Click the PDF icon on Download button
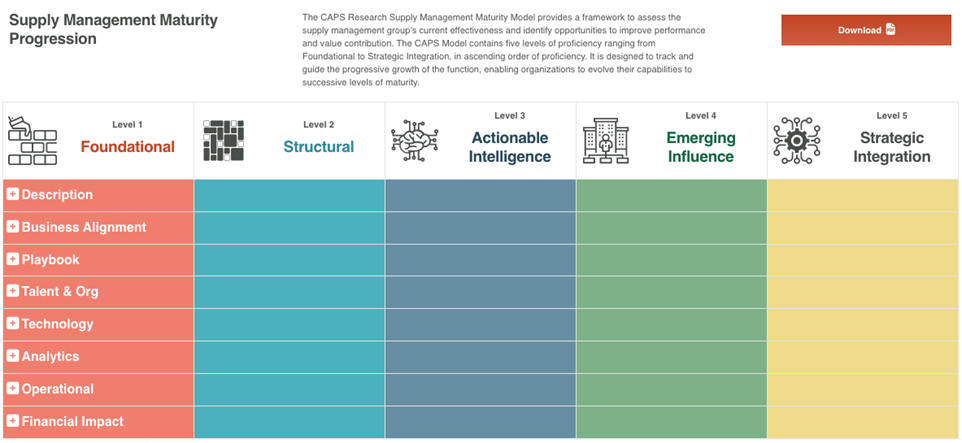The width and height of the screenshot is (962, 443). pos(890,30)
